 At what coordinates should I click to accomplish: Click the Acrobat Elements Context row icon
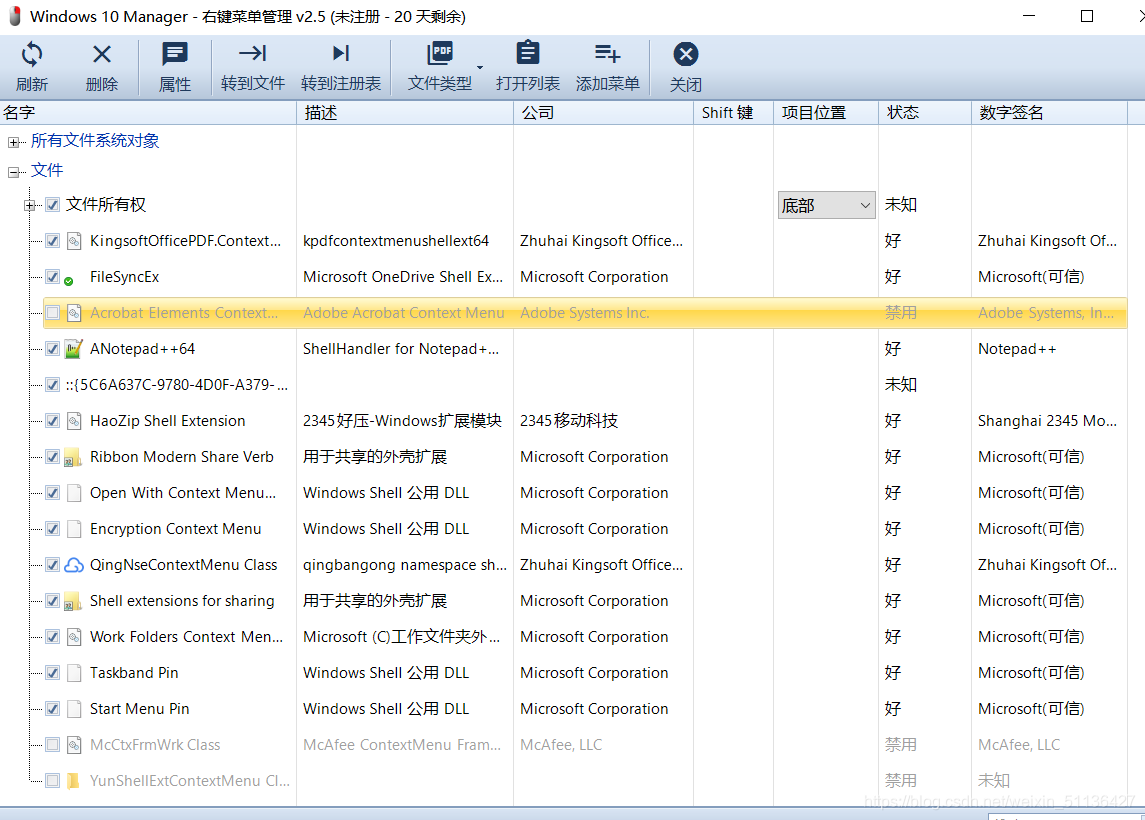coord(74,313)
